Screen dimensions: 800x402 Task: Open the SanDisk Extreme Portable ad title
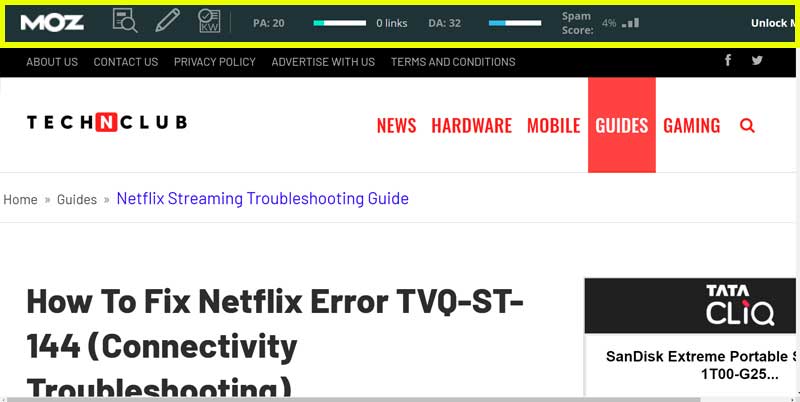point(701,365)
